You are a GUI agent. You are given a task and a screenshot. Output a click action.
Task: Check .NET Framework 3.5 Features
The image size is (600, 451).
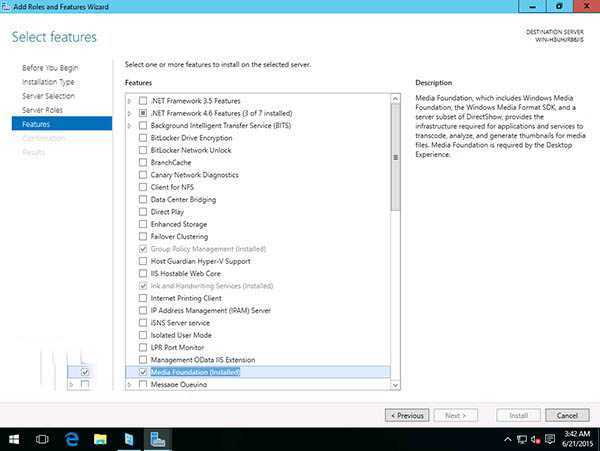click(x=143, y=101)
